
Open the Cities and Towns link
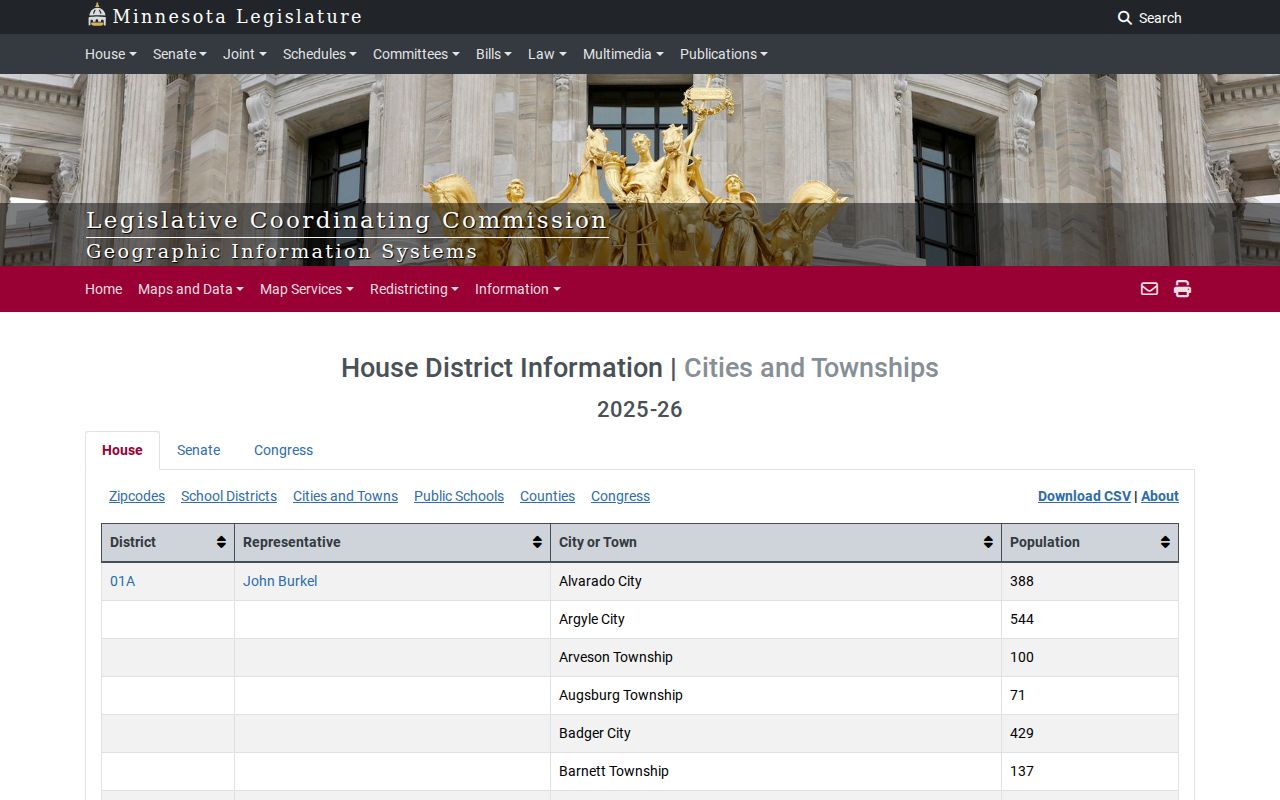pyautogui.click(x=345, y=496)
